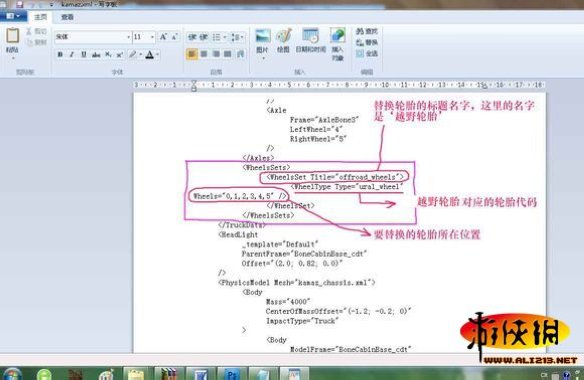Select the align left icon
The image size is (584, 380).
click(x=192, y=54)
